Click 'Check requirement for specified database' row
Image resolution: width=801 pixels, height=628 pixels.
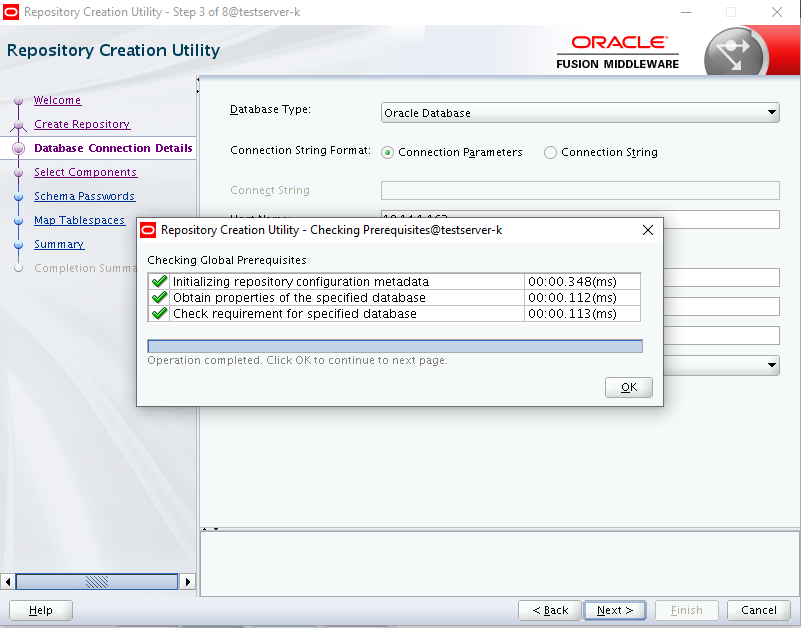pos(394,313)
